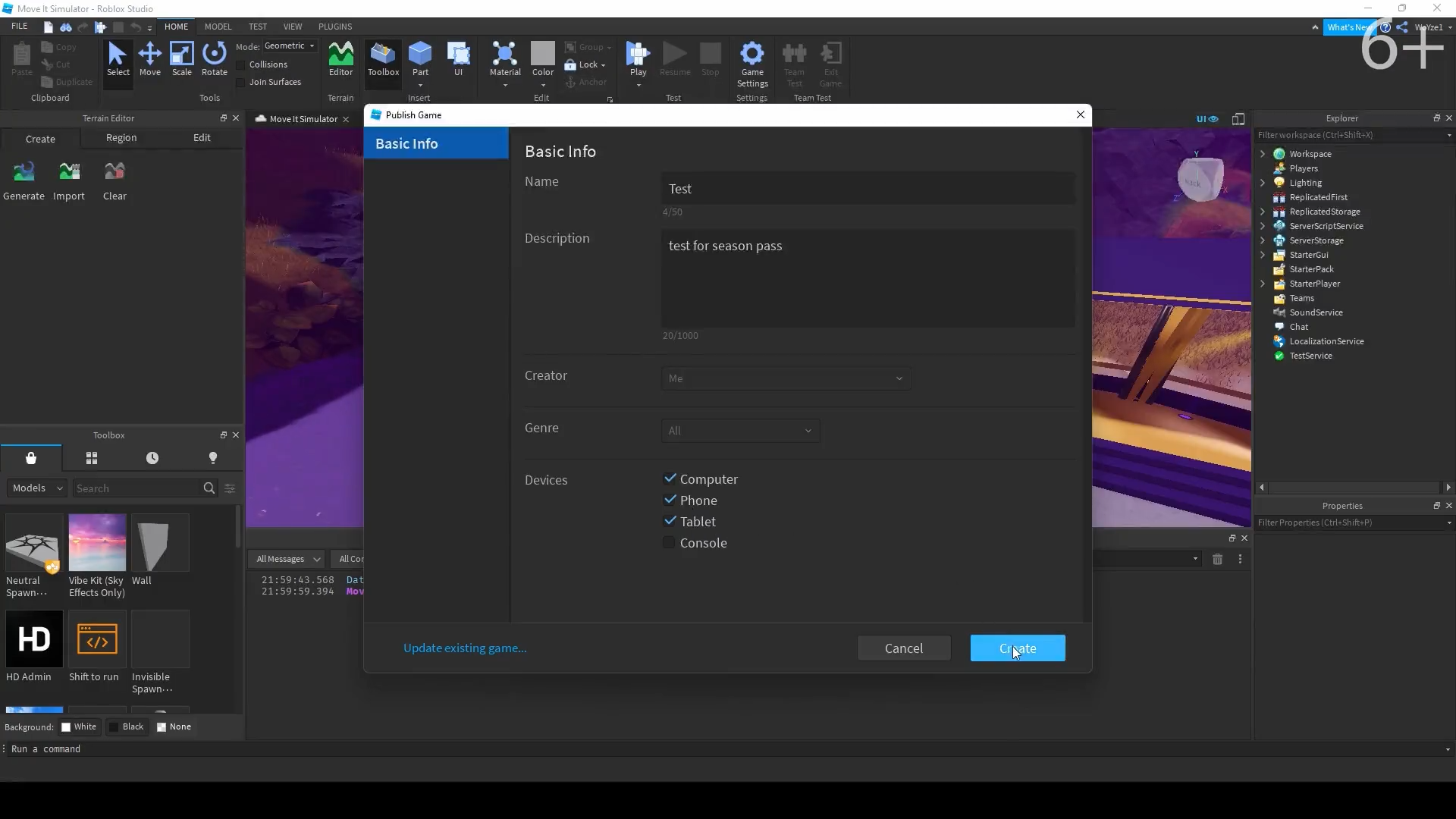This screenshot has height=819, width=1456.
Task: Open Terrain Editor Region tab
Action: tap(121, 138)
